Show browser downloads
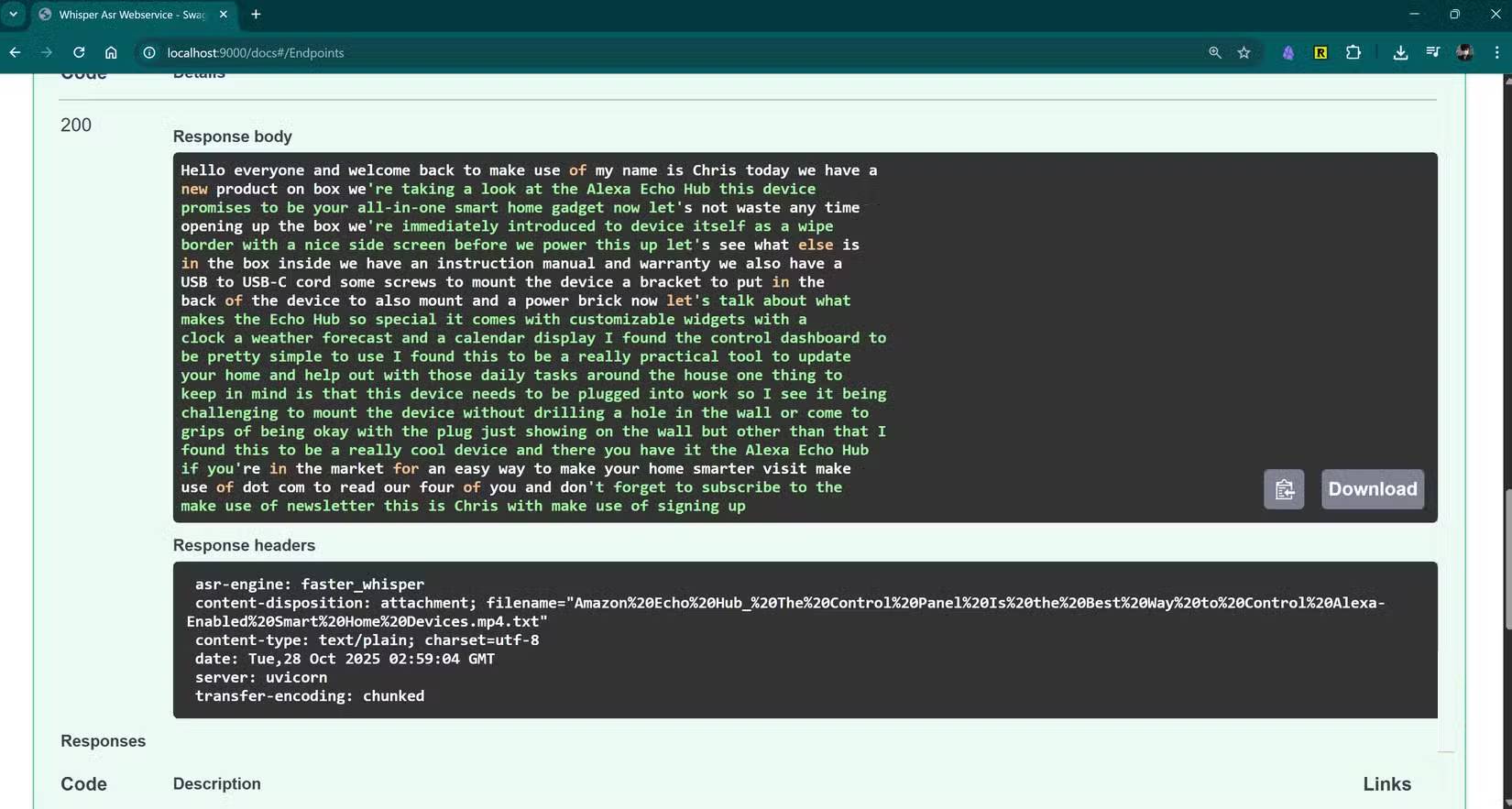 pos(1400,53)
